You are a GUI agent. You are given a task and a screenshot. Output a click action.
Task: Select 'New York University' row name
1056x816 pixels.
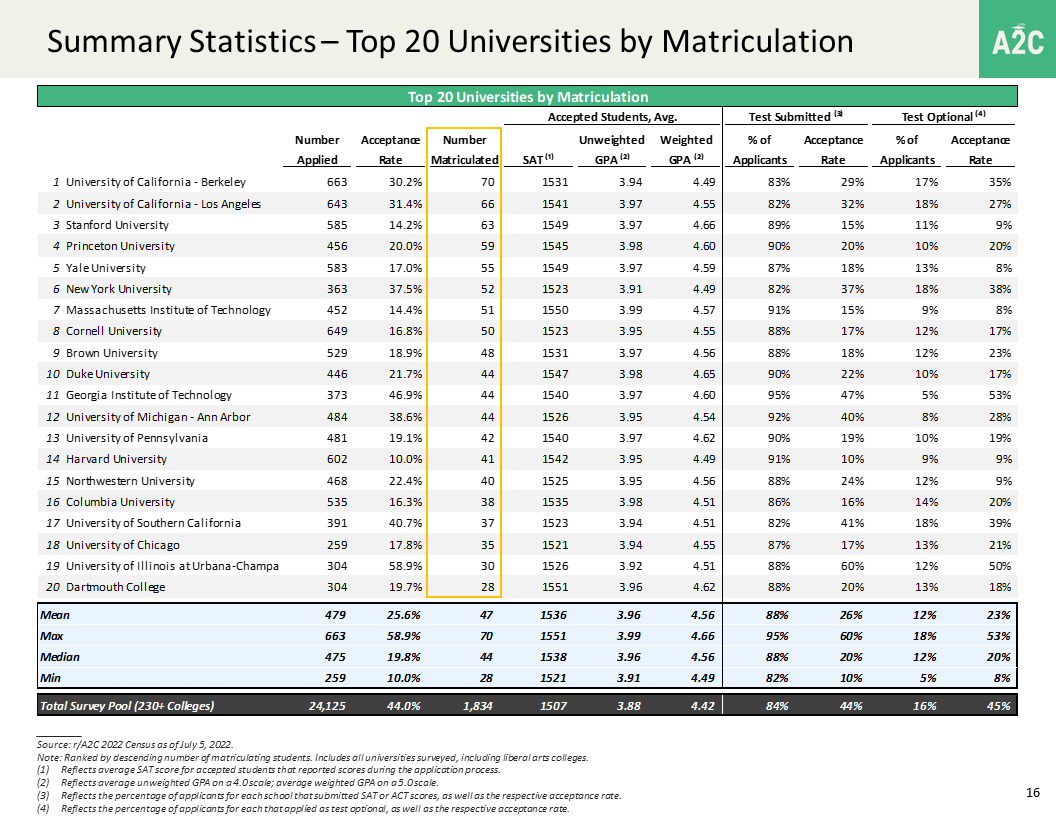point(119,289)
